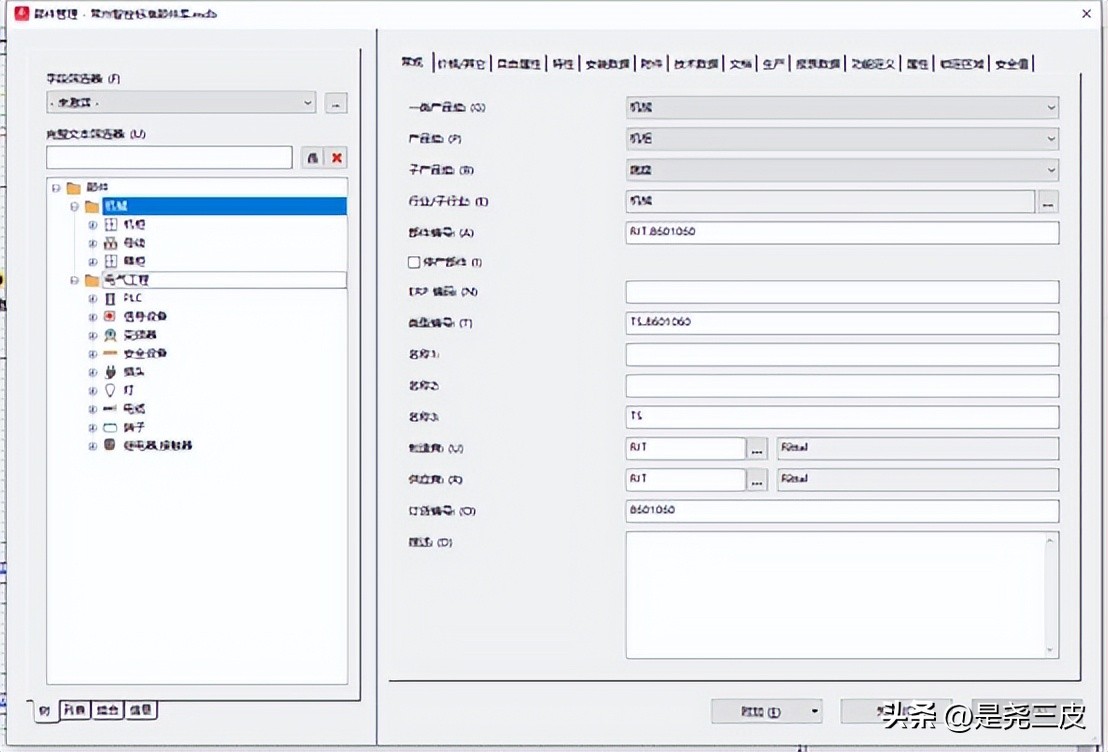The image size is (1108, 752).
Task: Click the order number field 8601050
Action: coord(842,510)
